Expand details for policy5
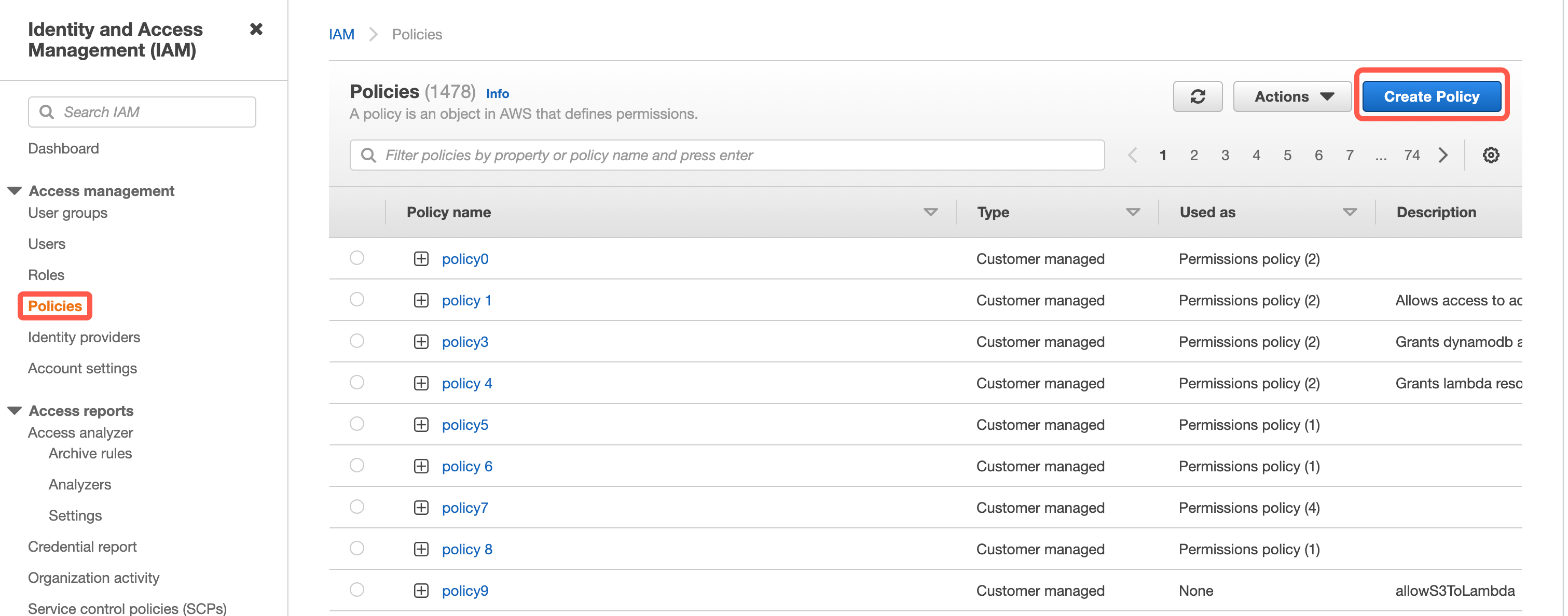 coord(421,425)
